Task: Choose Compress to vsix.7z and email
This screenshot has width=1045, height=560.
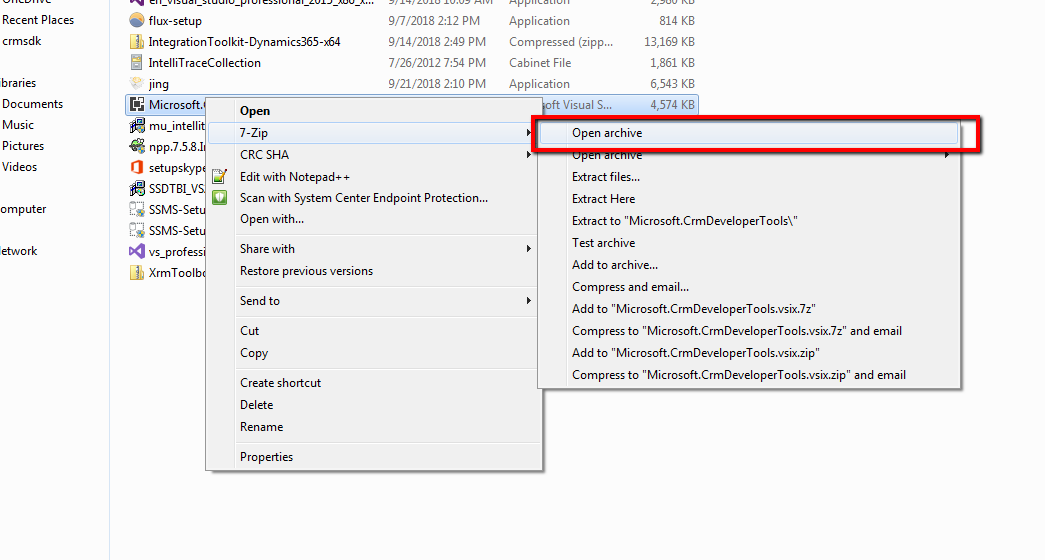Action: click(x=749, y=331)
